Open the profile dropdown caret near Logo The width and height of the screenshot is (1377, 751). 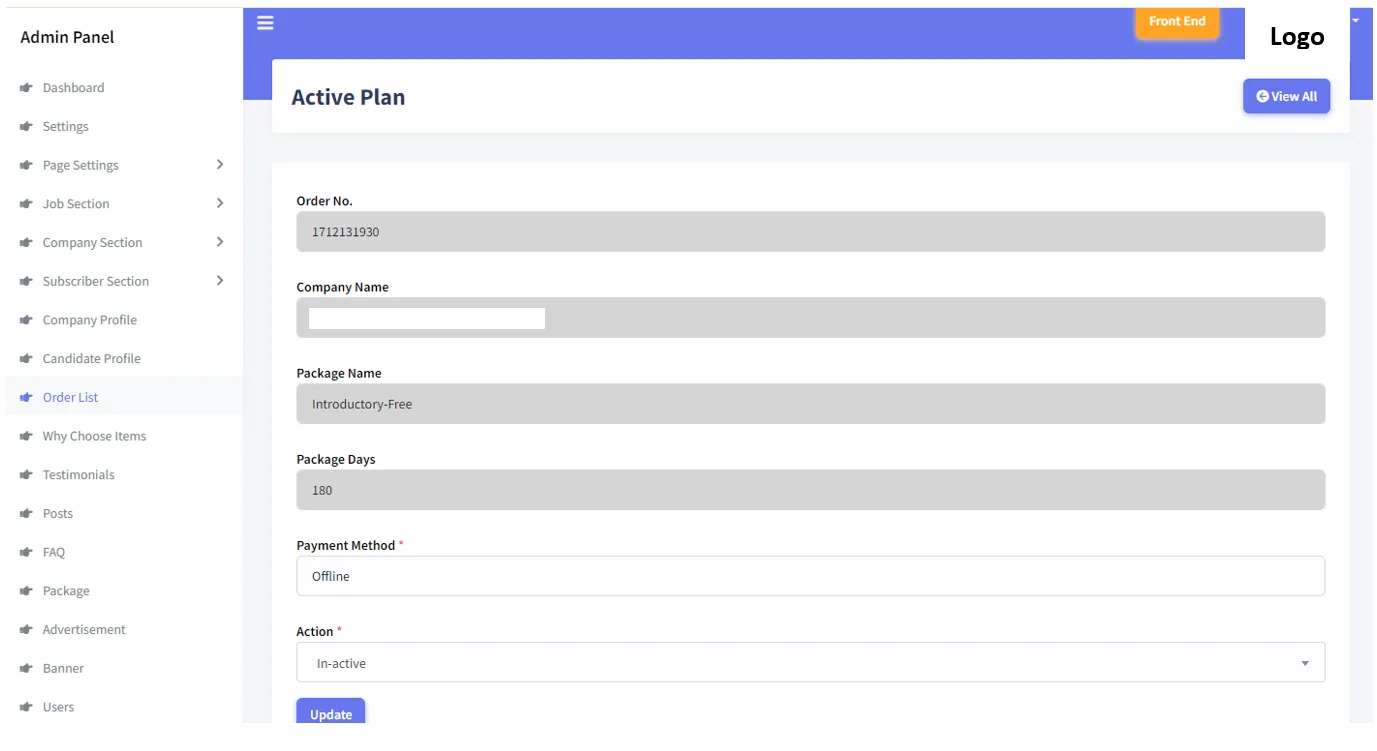[1356, 21]
